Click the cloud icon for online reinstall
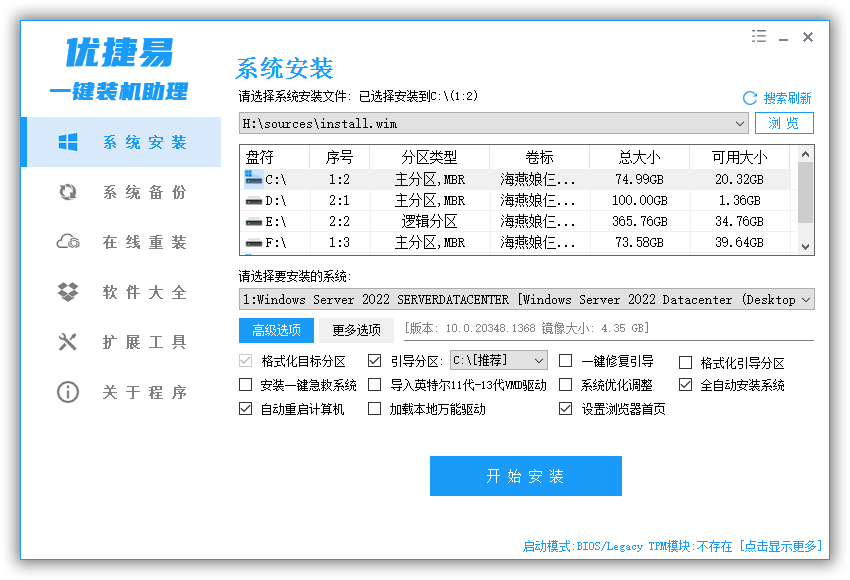The image size is (850, 580). pyautogui.click(x=68, y=242)
